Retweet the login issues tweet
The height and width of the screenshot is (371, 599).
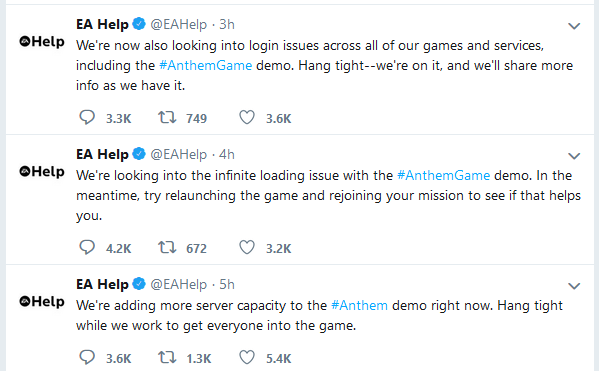[167, 117]
